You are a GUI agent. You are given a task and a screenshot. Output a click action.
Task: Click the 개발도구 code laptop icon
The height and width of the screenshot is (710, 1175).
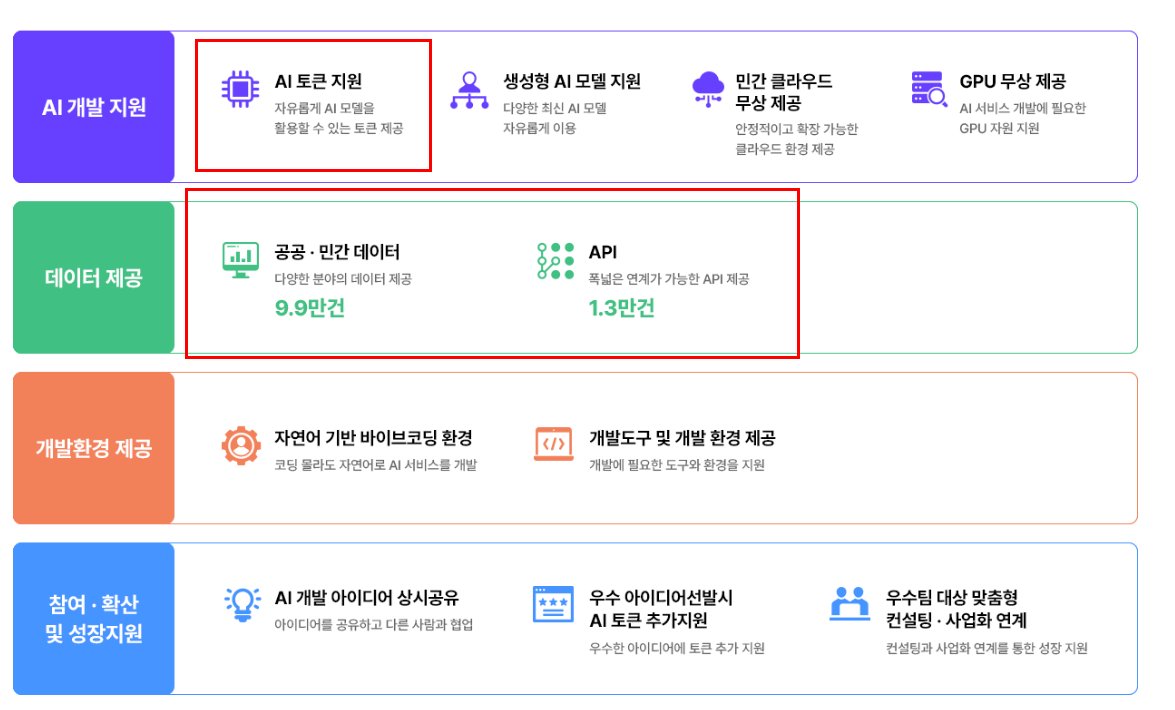click(x=554, y=444)
